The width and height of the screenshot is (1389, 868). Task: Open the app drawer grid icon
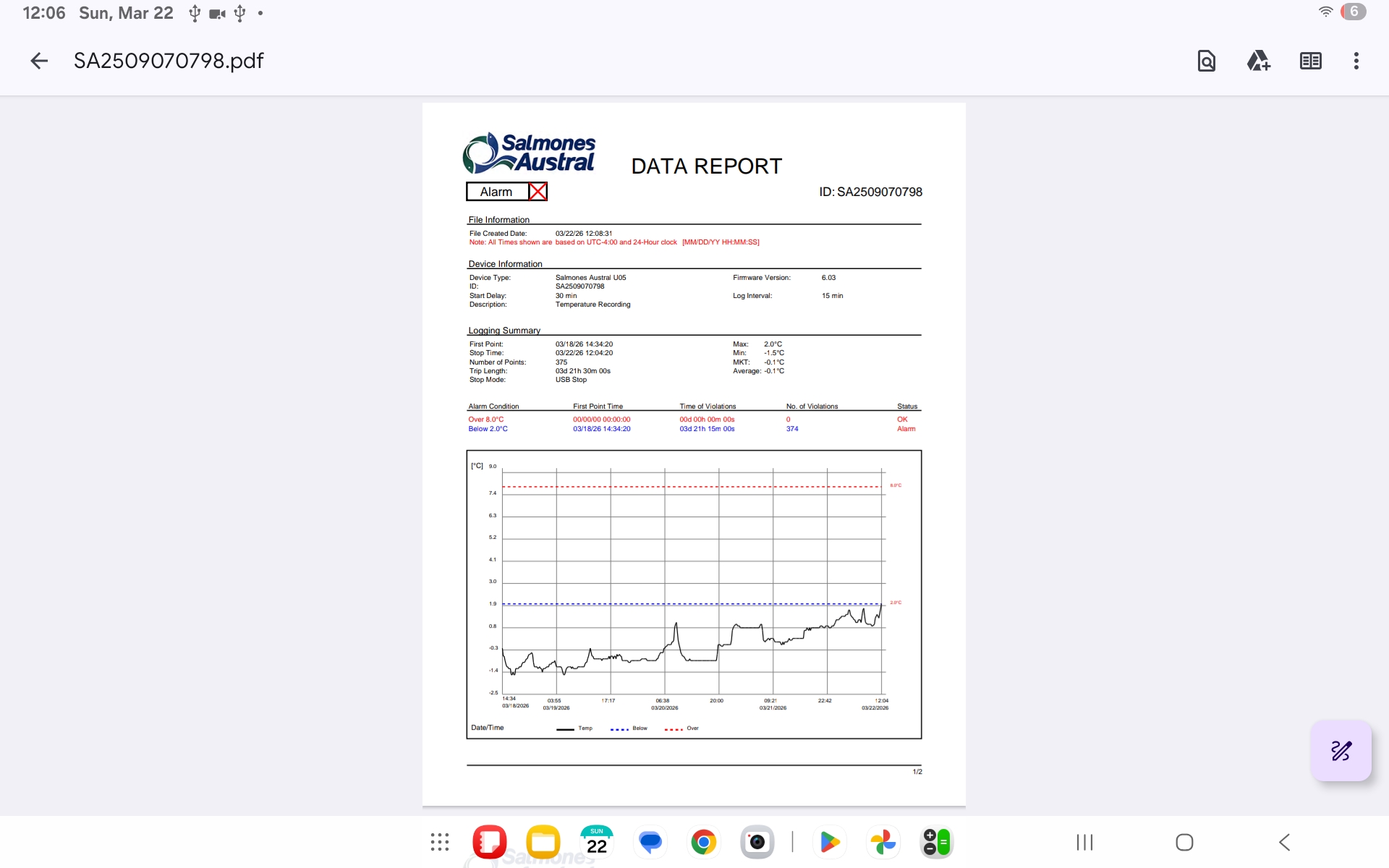click(x=440, y=842)
